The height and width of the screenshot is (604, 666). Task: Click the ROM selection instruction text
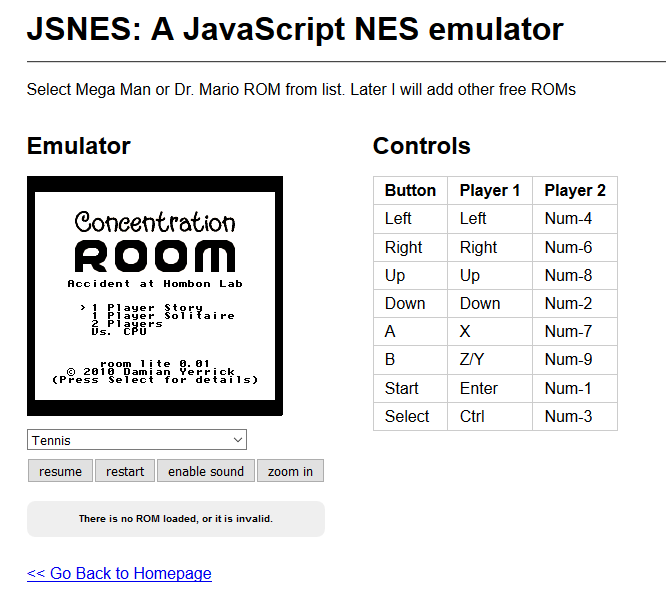click(x=301, y=90)
